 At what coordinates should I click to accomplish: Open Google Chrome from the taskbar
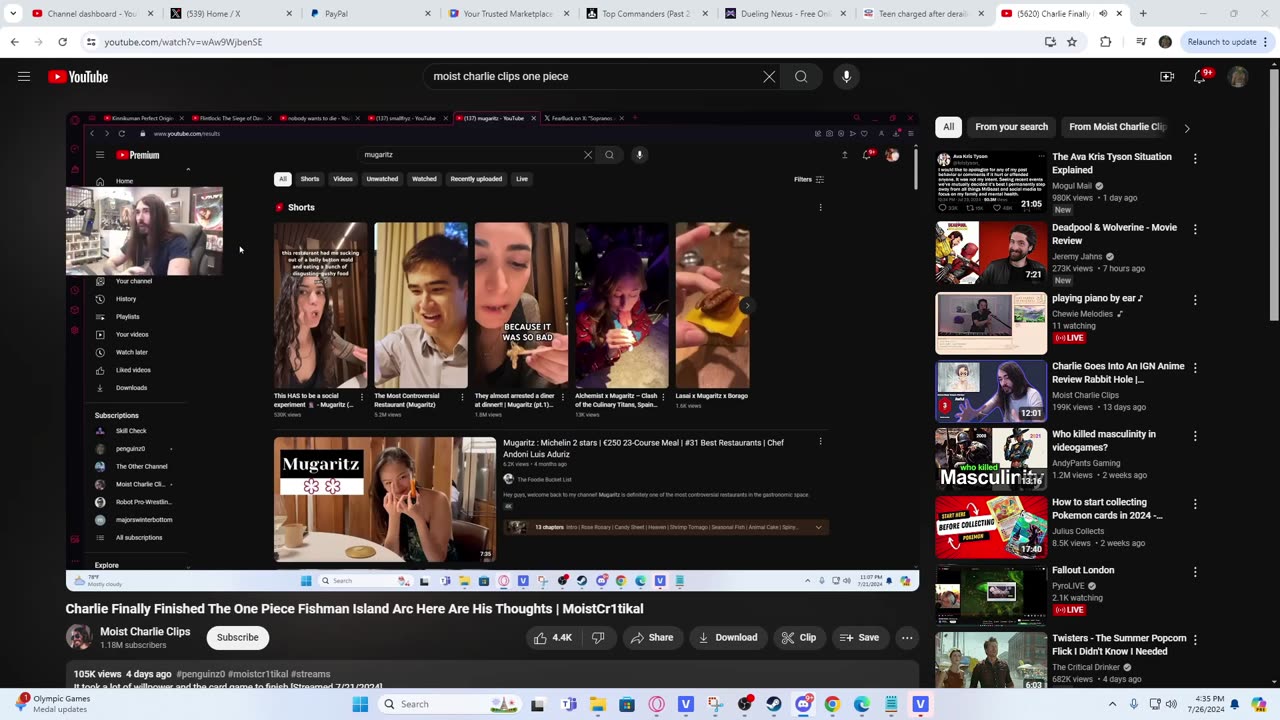832,704
